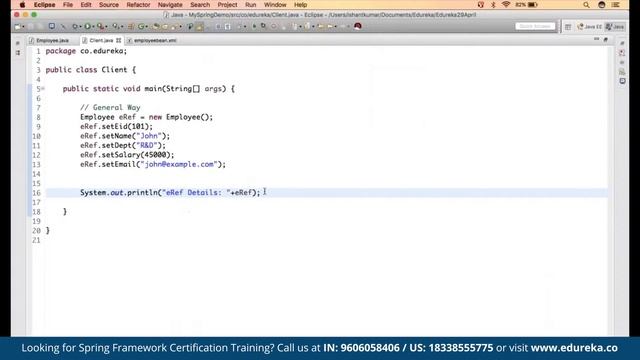Click the Wi-Fi status icon

click(x=506, y=5)
